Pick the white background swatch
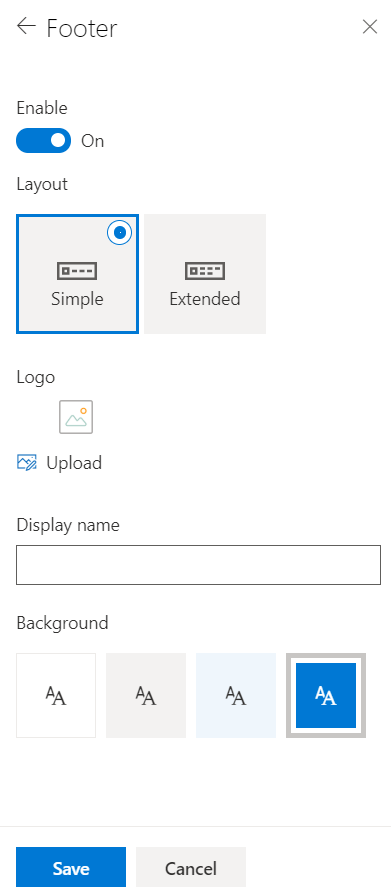This screenshot has height=895, width=391. [x=56, y=695]
